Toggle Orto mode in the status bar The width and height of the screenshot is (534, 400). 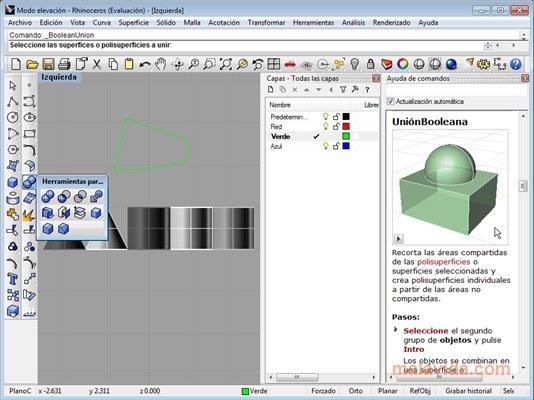pos(356,391)
